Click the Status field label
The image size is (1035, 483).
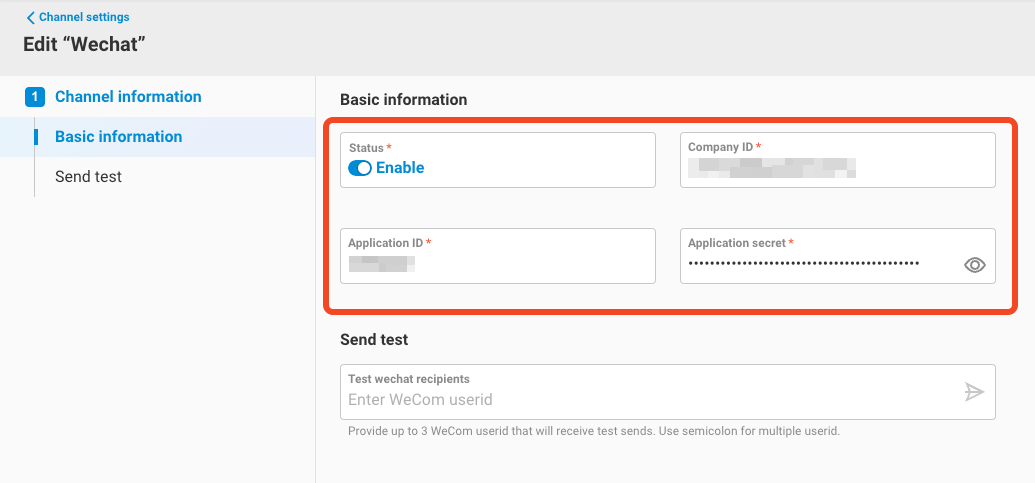tap(366, 147)
